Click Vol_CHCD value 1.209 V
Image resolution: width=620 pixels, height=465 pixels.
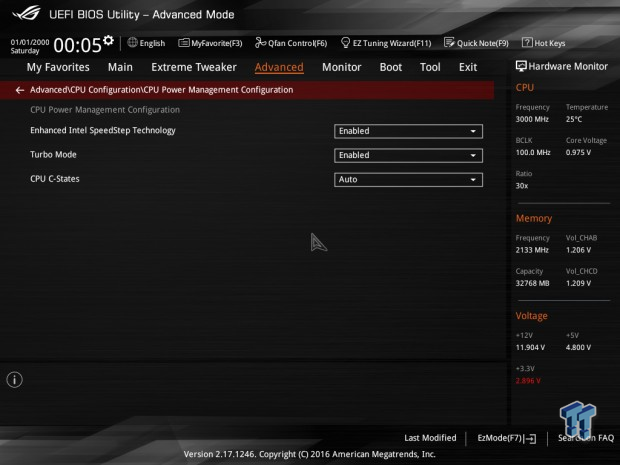coord(578,283)
